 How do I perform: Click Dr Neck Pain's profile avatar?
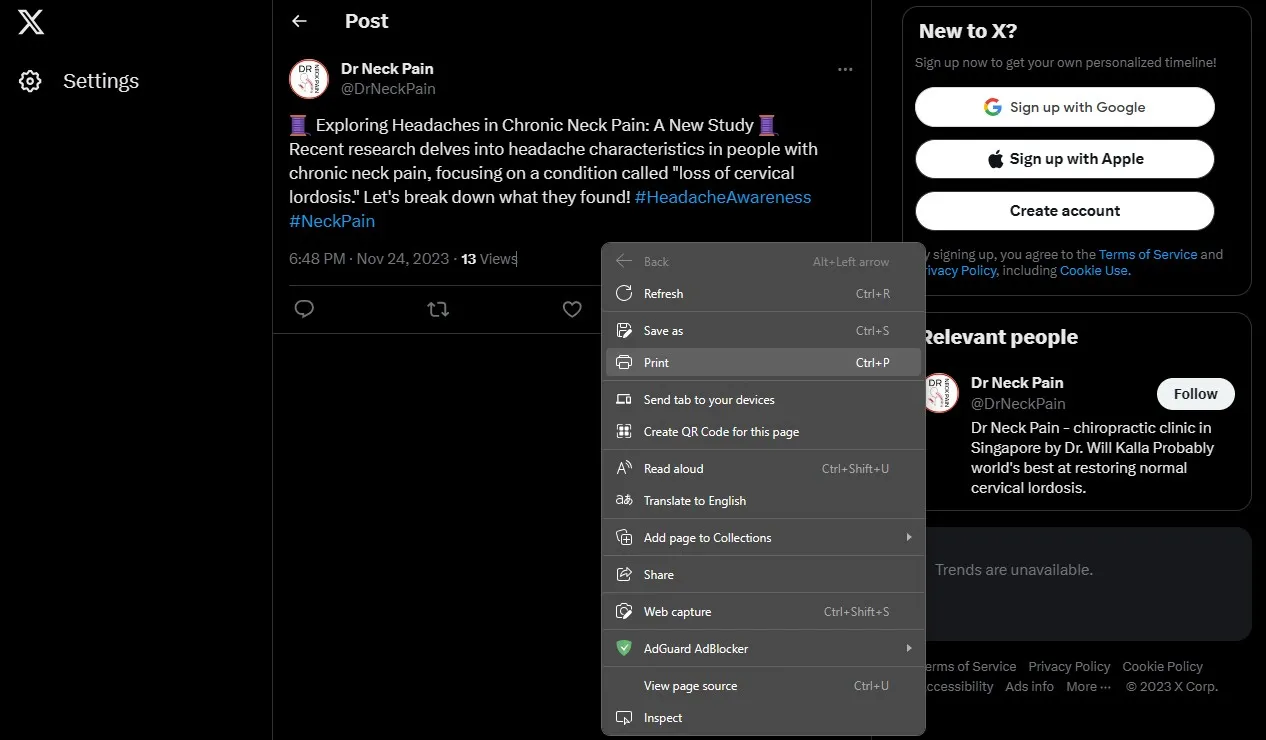[308, 78]
